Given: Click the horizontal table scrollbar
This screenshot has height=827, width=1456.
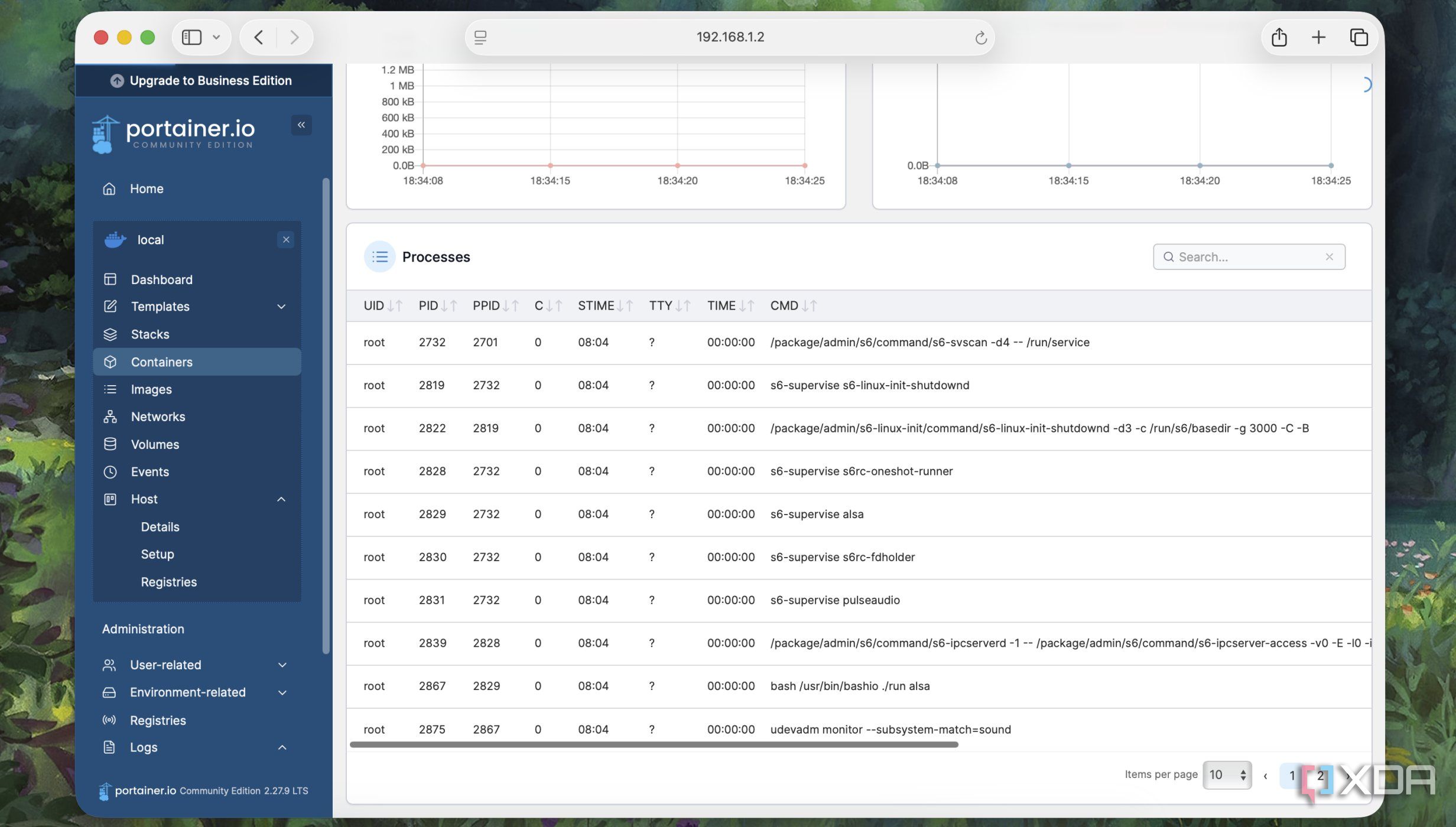Looking at the screenshot, I should click(654, 745).
